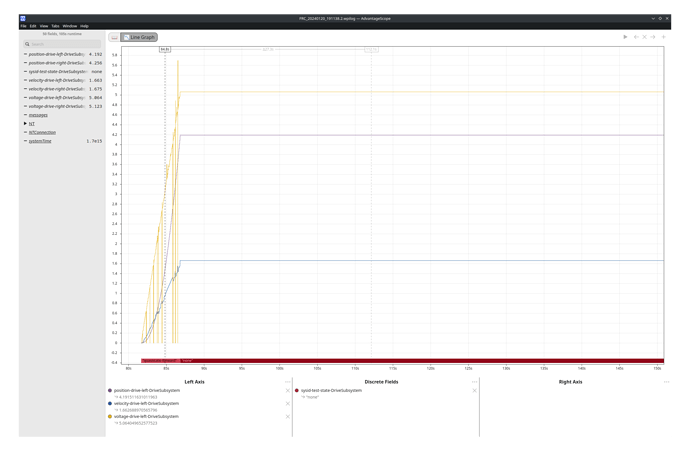Image resolution: width=690 pixels, height=459 pixels.
Task: Open the View menu
Action: [44, 26]
